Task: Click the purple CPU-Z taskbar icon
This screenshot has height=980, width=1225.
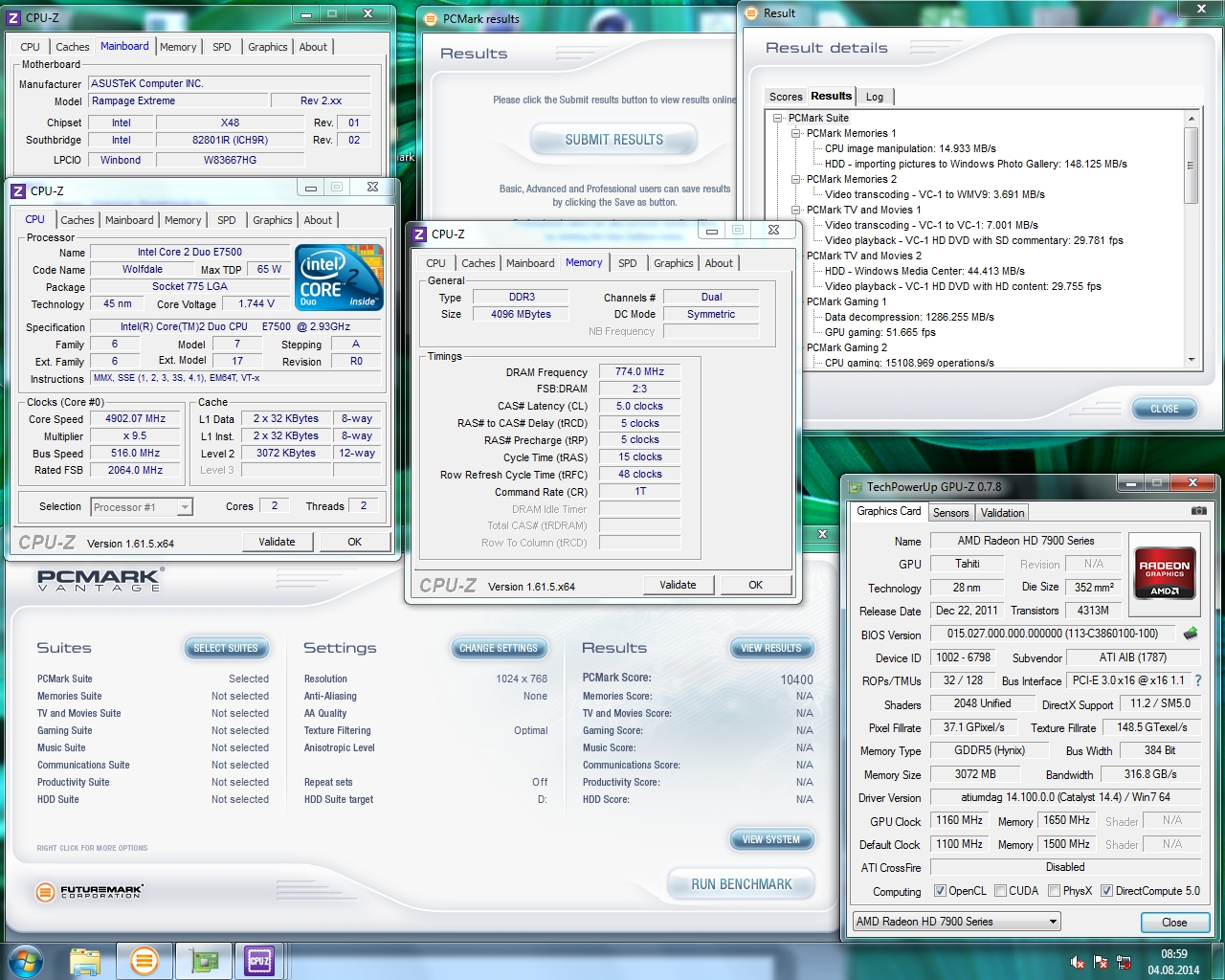Action: click(x=259, y=960)
